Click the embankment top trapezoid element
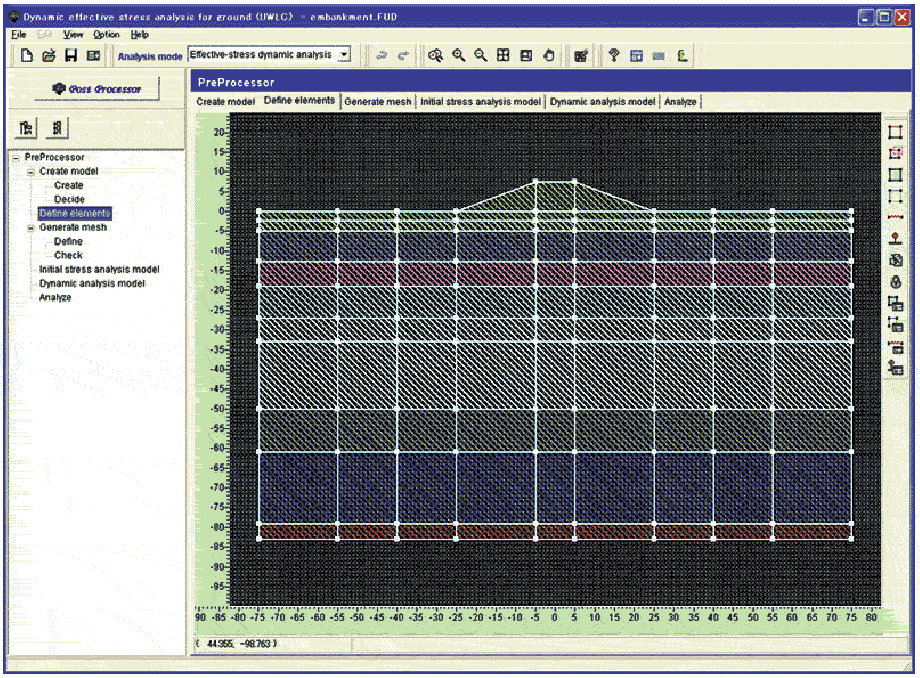Image resolution: width=920 pixels, height=678 pixels. click(554, 195)
